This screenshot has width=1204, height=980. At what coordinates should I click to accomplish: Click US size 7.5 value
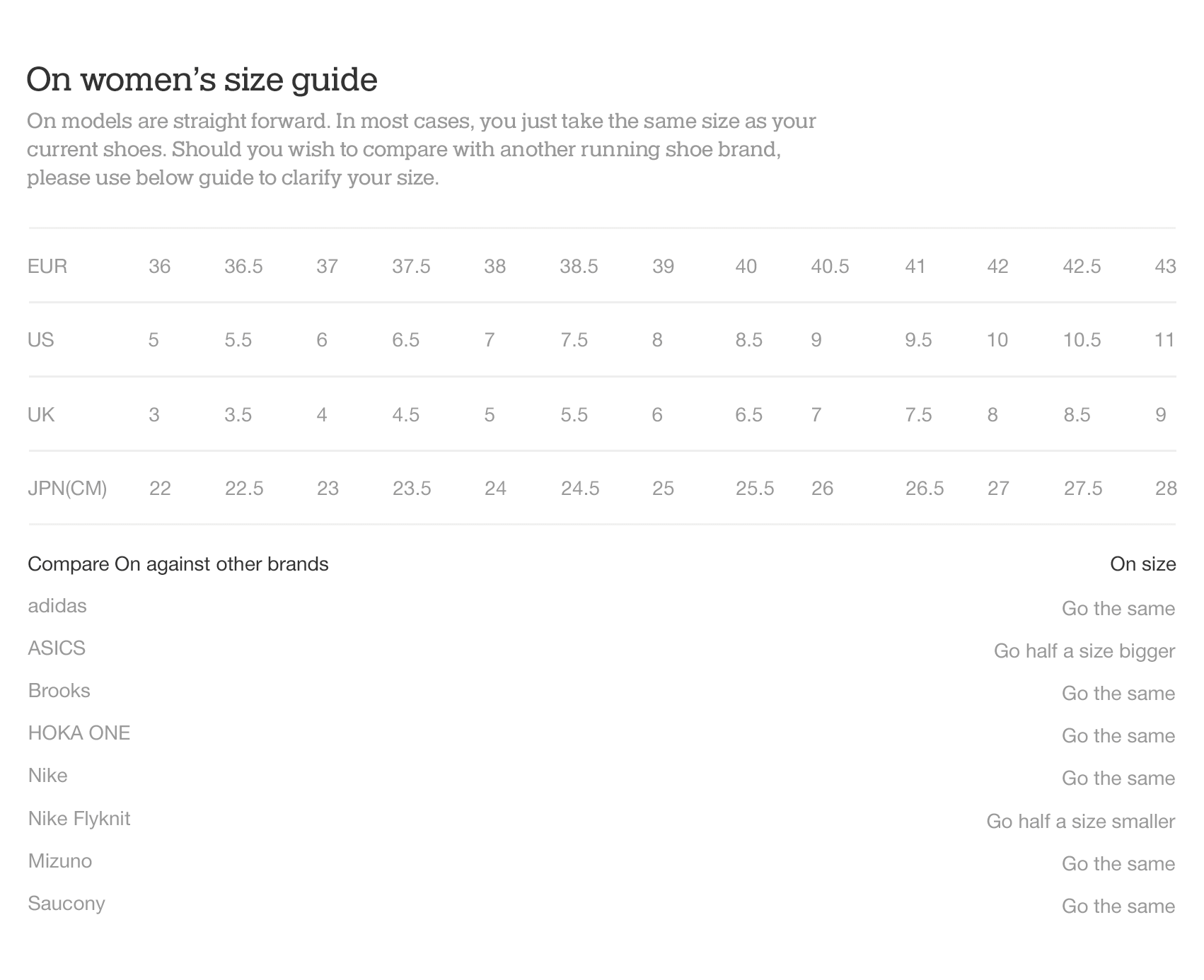coord(574,340)
